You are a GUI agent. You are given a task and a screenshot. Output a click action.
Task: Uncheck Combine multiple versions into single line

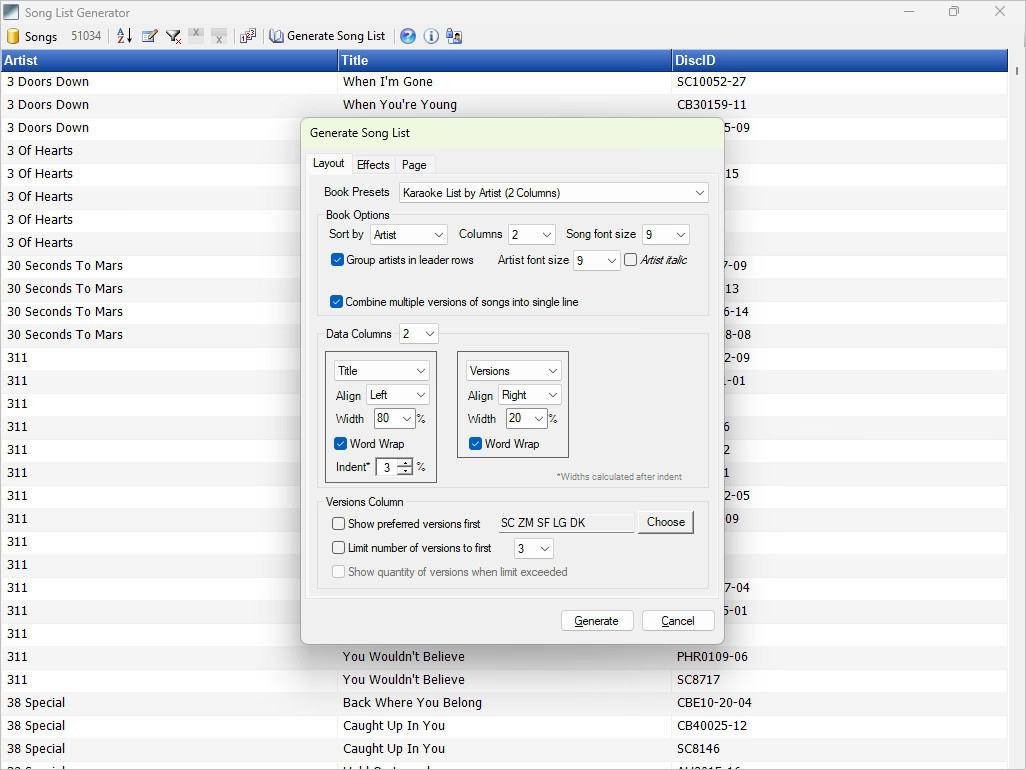[336, 302]
